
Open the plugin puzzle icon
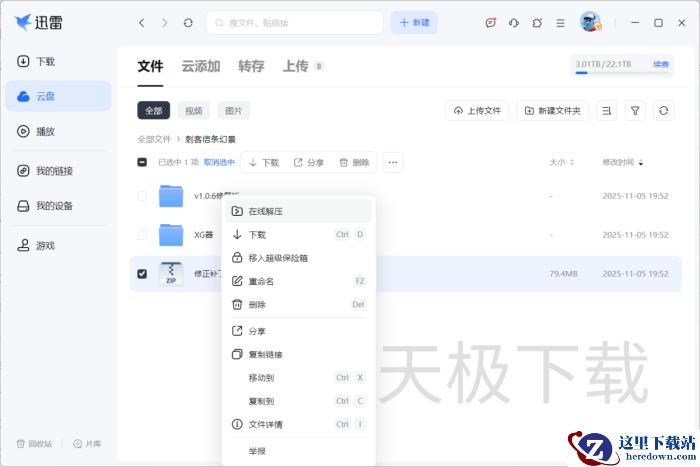[x=537, y=23]
